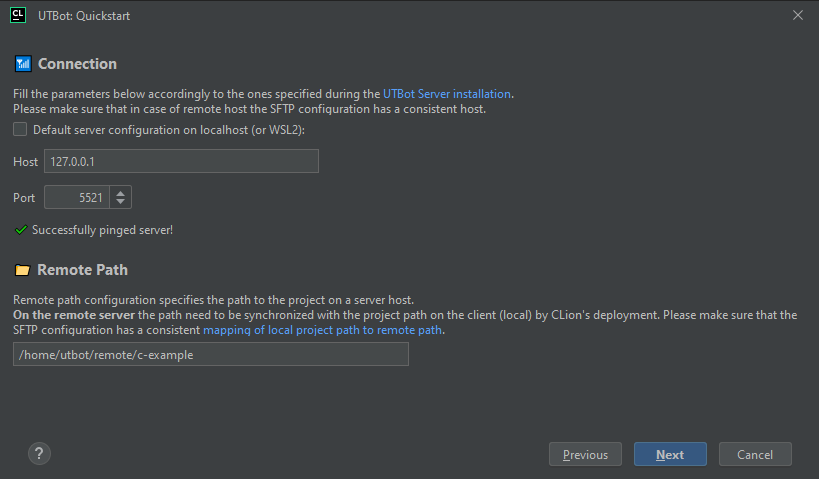
Task: Open mapping of local project path link
Action: point(322,329)
